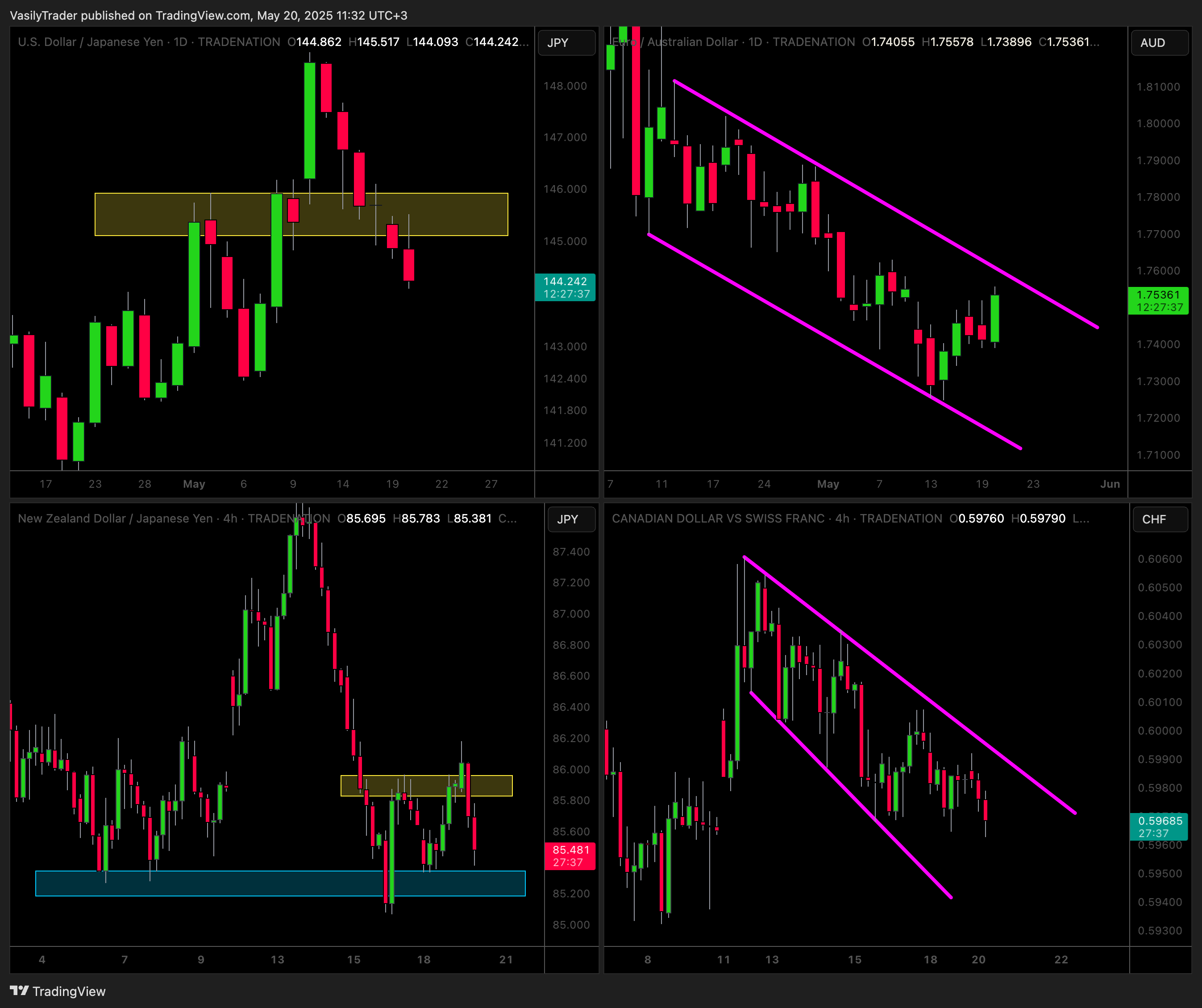Viewport: 1202px width, 1008px height.
Task: Select the lower magenta trendline on EUR/AUD chart
Action: (835, 341)
